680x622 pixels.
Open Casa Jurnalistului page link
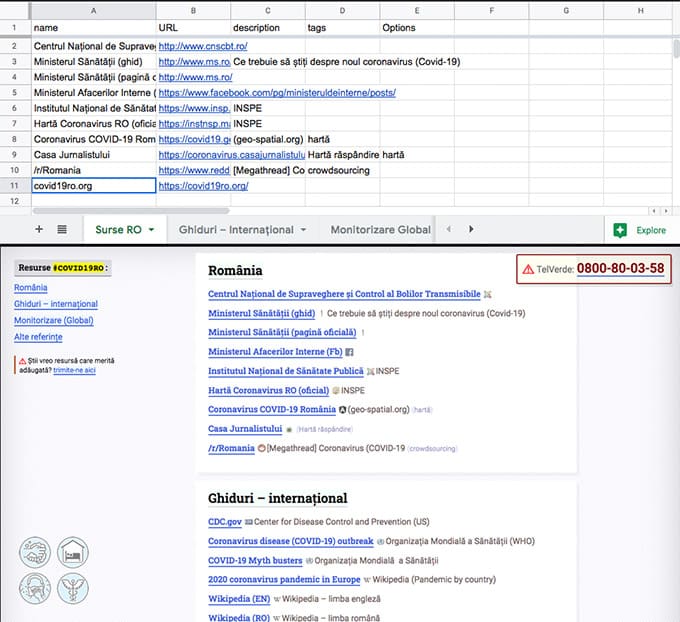click(x=245, y=429)
